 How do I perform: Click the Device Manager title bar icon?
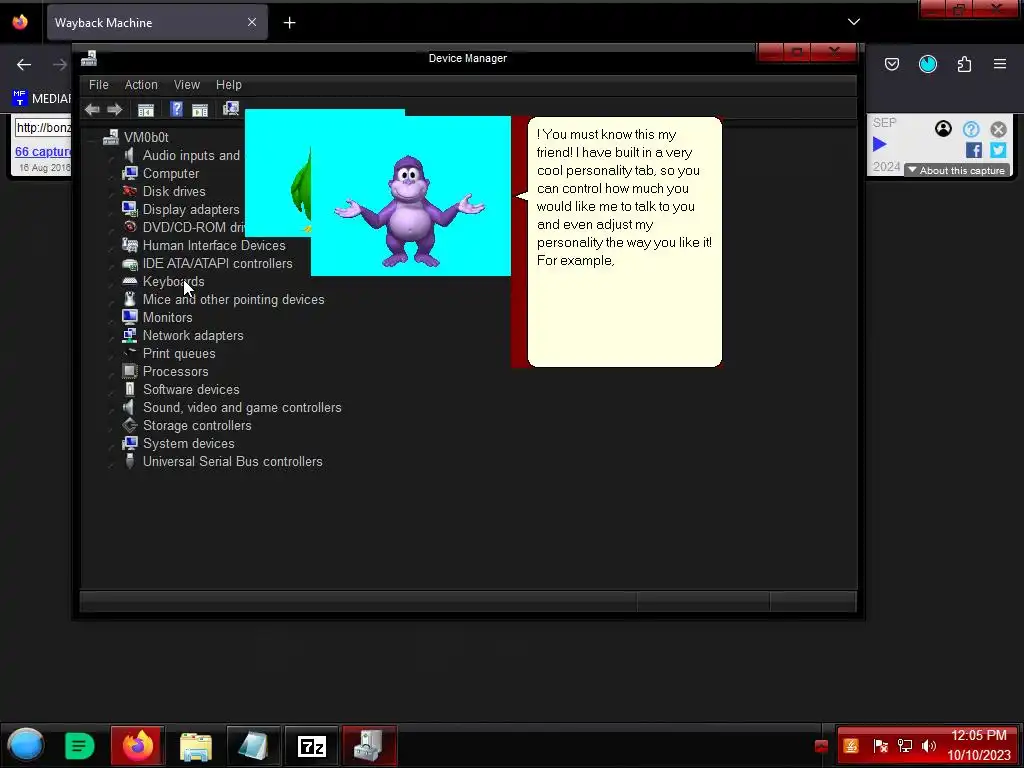[89, 58]
